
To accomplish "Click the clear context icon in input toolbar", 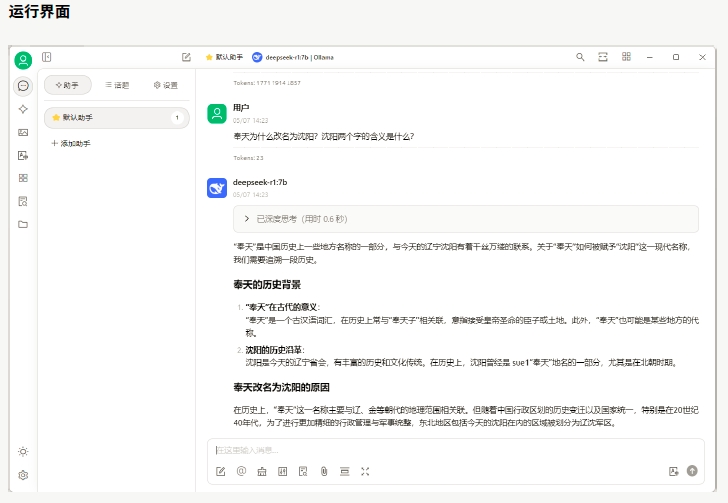I will [344, 471].
